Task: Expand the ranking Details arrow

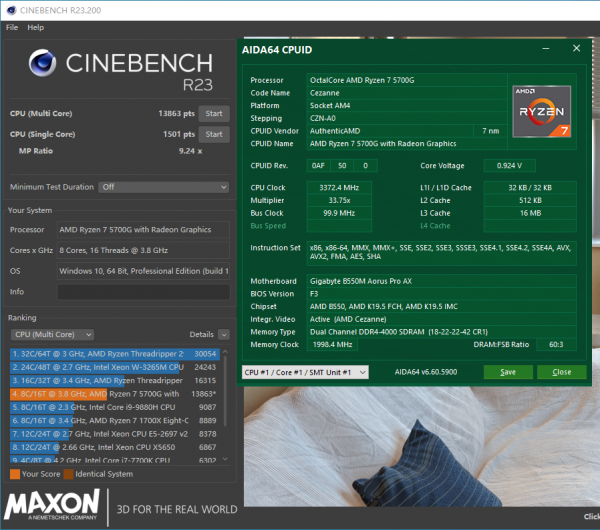Action: [224, 335]
